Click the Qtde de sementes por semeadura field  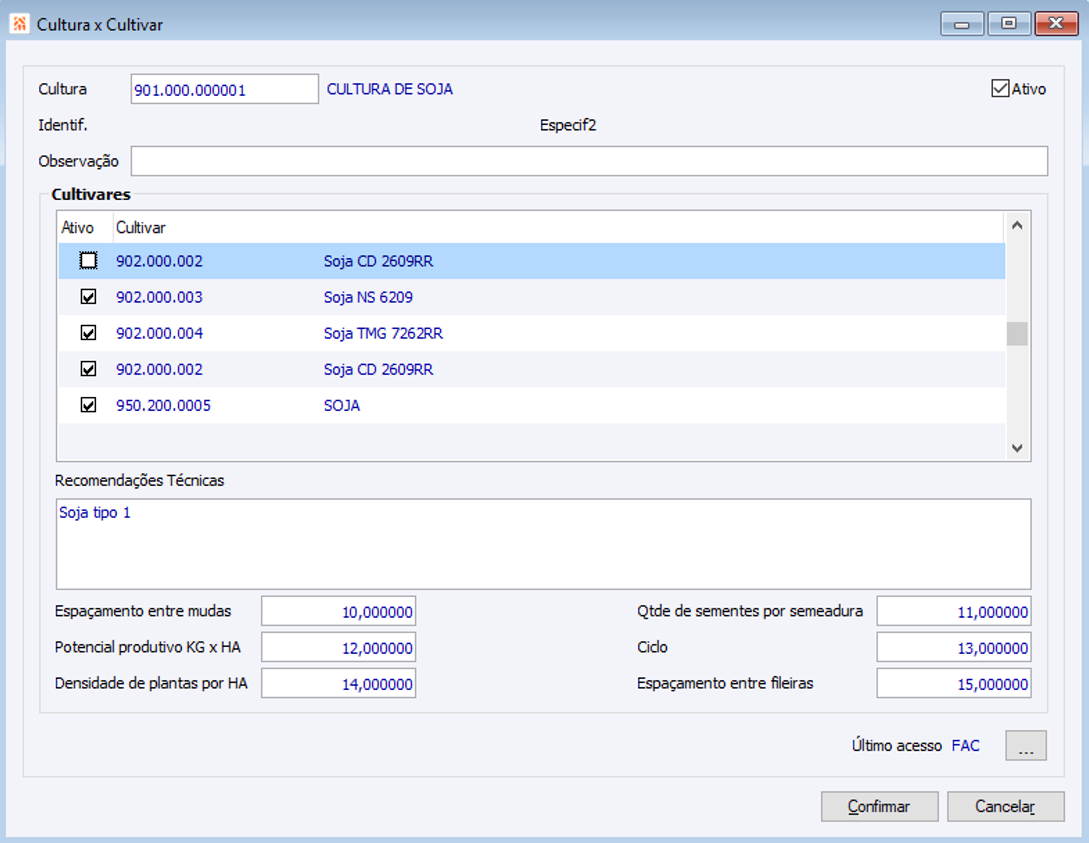click(x=954, y=612)
